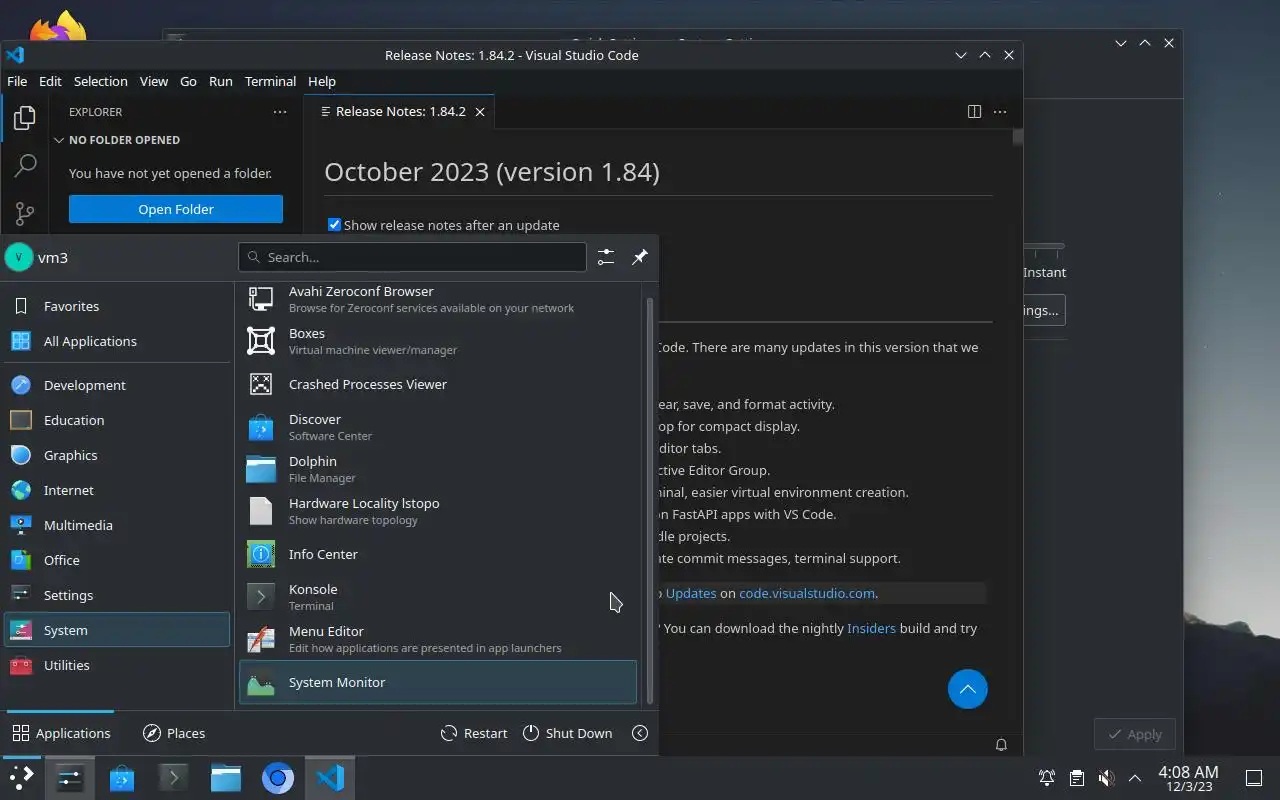Open the Explorer view in VS Code
The width and height of the screenshot is (1280, 800).
[x=24, y=118]
